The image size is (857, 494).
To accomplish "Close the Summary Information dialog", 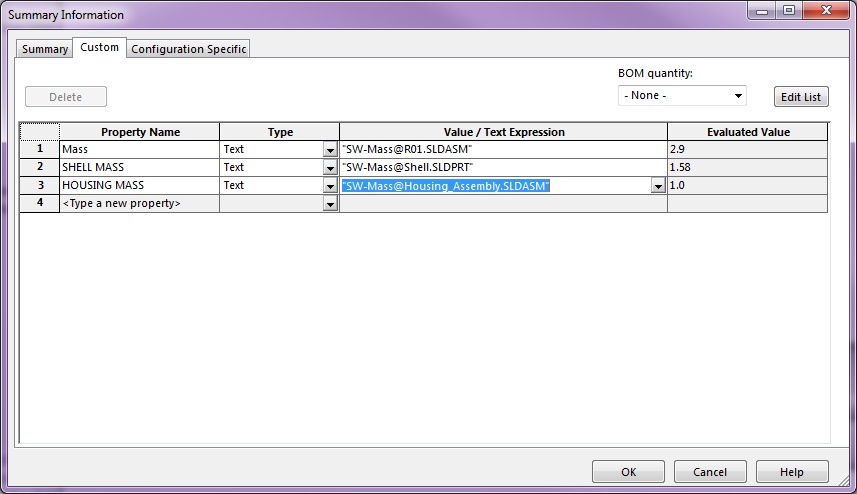I will pos(826,10).
